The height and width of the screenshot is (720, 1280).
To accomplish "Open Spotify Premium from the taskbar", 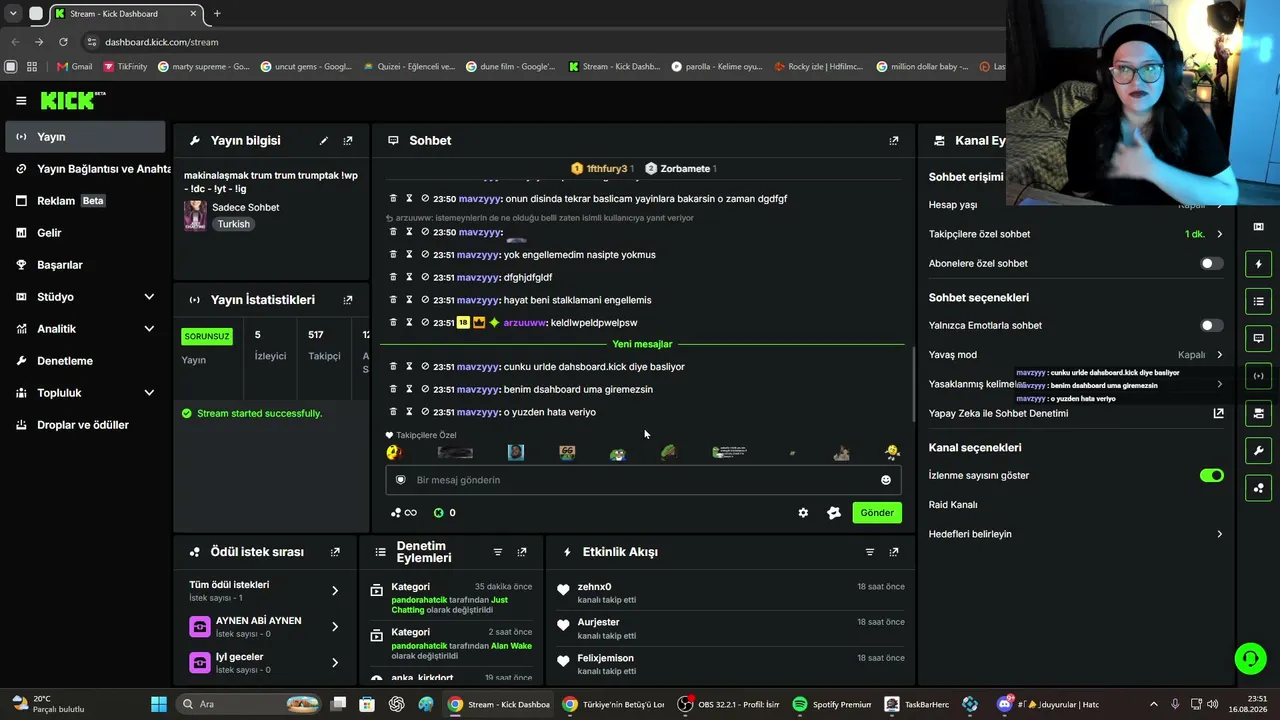I will click(833, 704).
